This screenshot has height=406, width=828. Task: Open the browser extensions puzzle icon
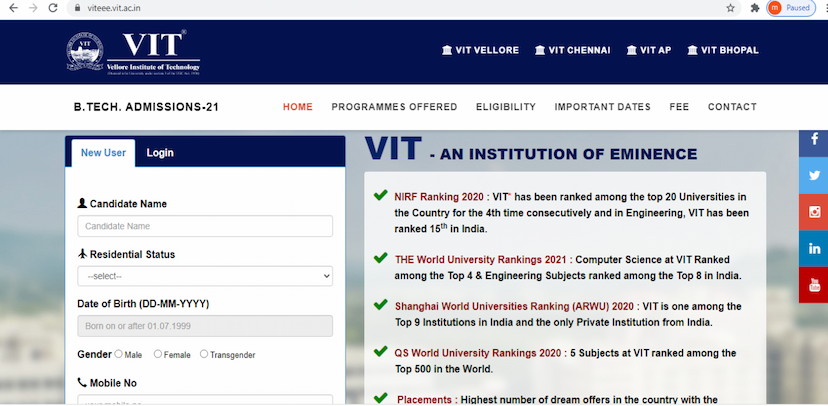tap(754, 7)
